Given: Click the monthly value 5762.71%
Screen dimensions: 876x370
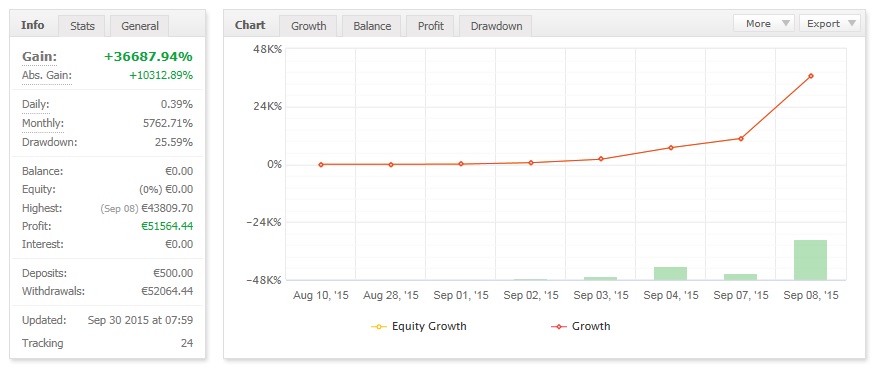Looking at the screenshot, I should click(168, 124).
